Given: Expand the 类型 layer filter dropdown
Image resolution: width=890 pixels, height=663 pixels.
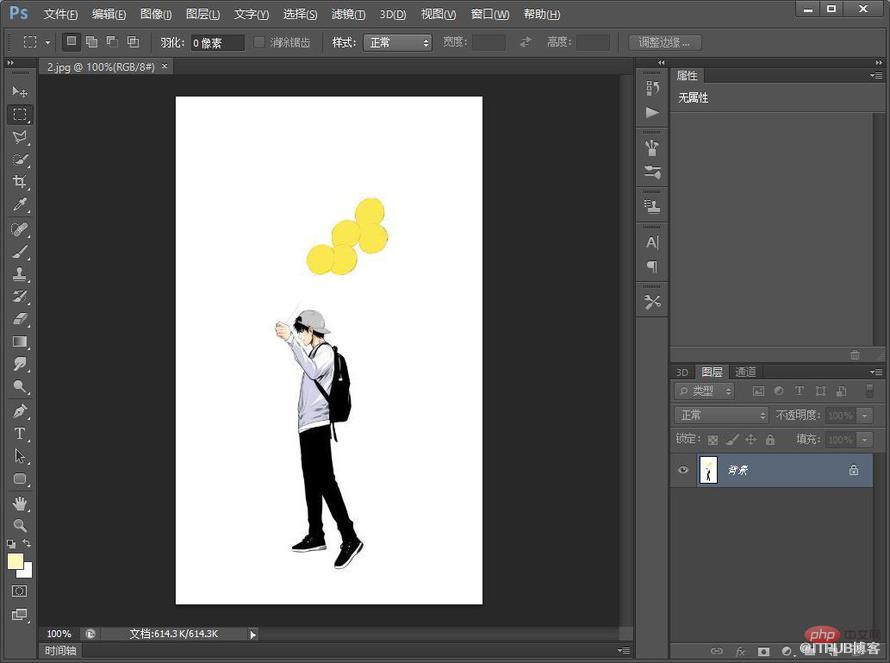Looking at the screenshot, I should 704,391.
